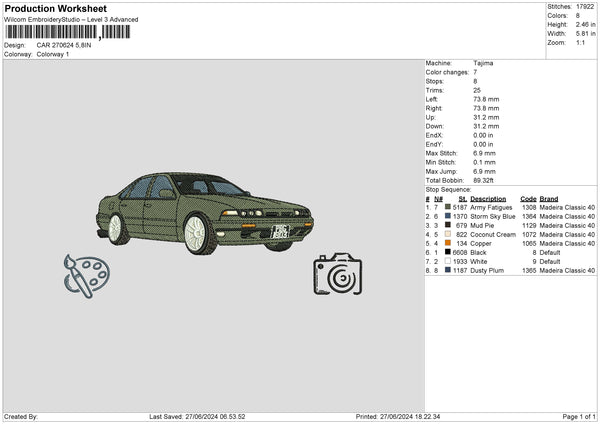Click the Black color swatch
Image resolution: width=600 pixels, height=424 pixels.
tap(448, 252)
